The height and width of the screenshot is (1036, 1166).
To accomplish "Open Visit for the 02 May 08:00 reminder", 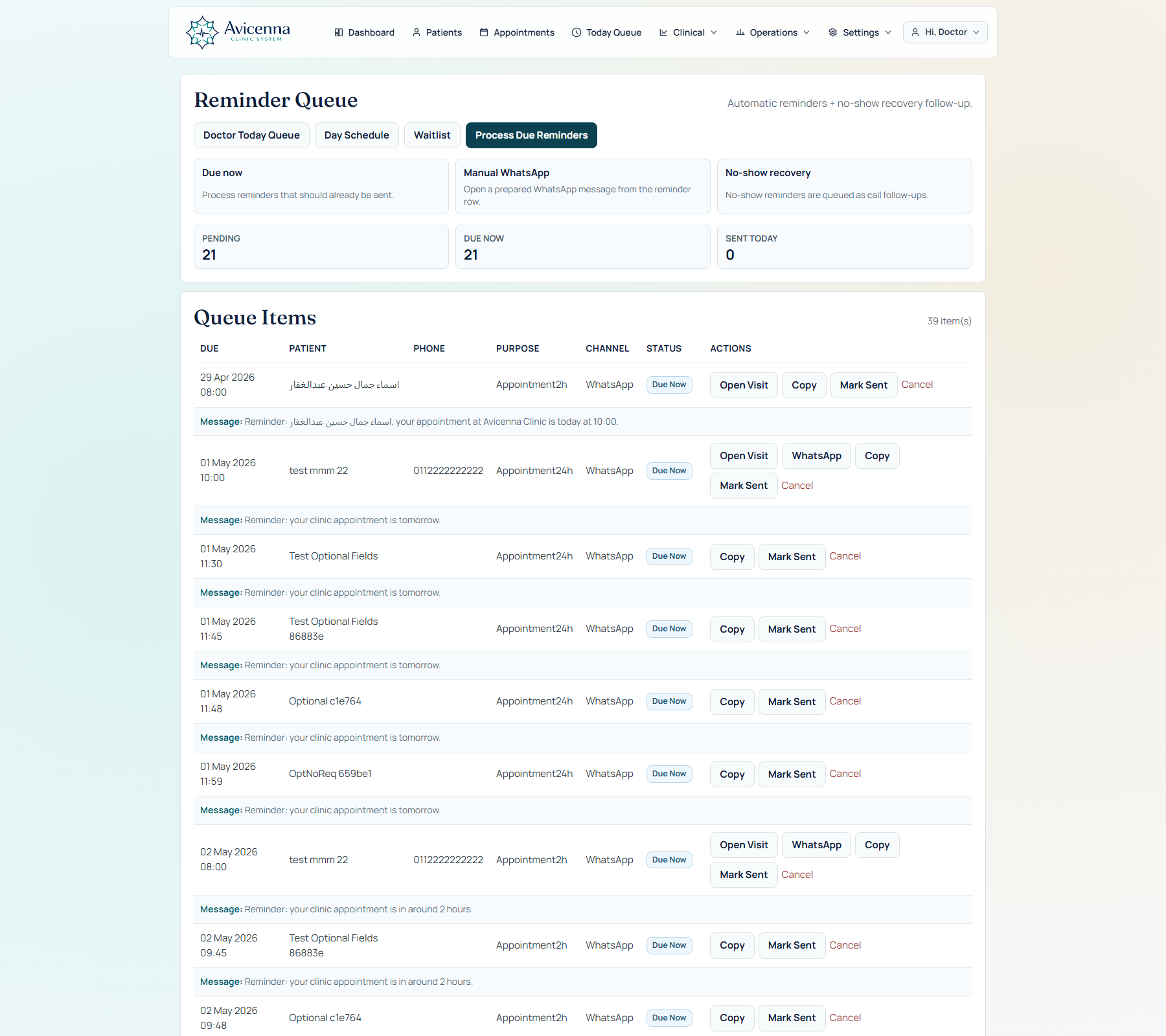I will [x=744, y=845].
